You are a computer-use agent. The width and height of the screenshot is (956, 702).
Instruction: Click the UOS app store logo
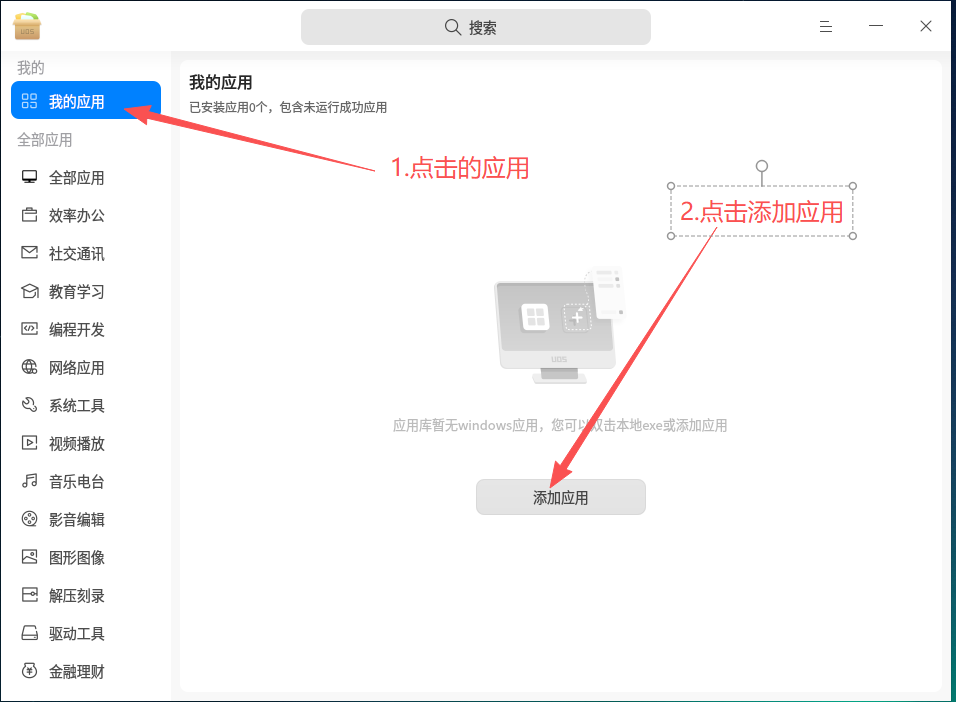point(26,27)
